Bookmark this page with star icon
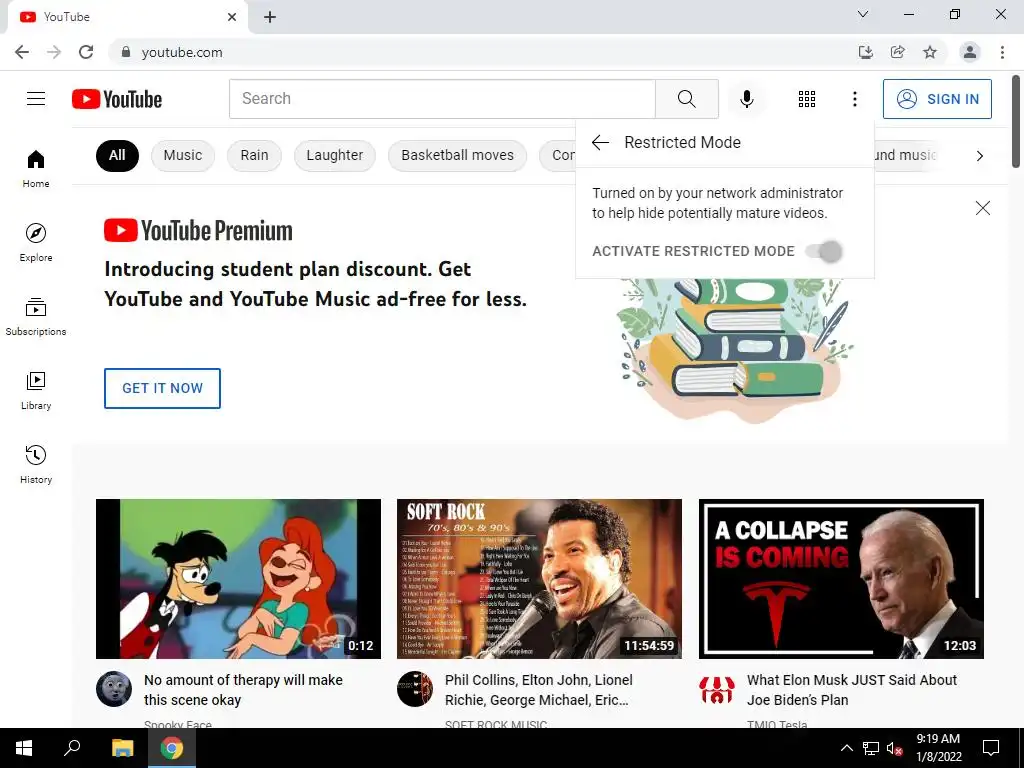Viewport: 1024px width, 768px height. [x=930, y=52]
